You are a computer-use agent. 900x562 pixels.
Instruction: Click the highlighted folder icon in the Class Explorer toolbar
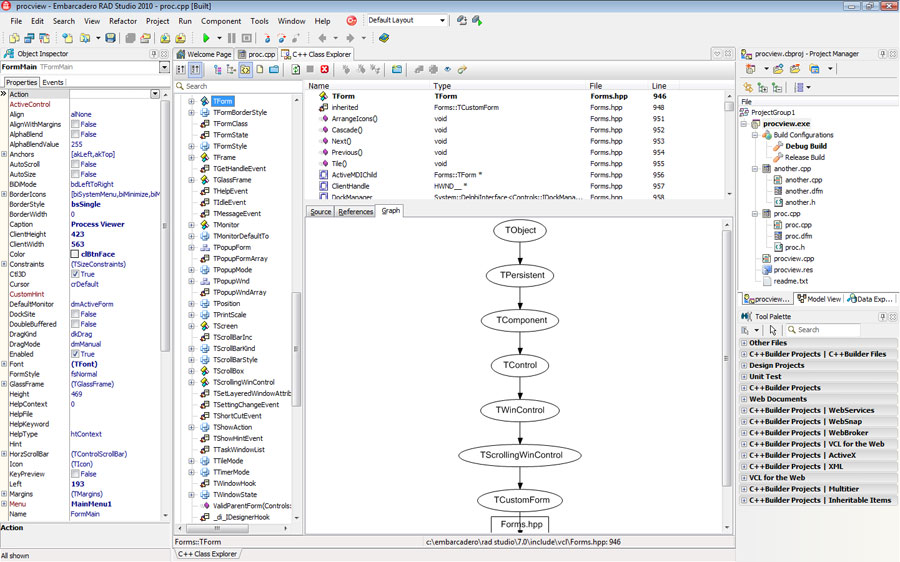pos(245,69)
